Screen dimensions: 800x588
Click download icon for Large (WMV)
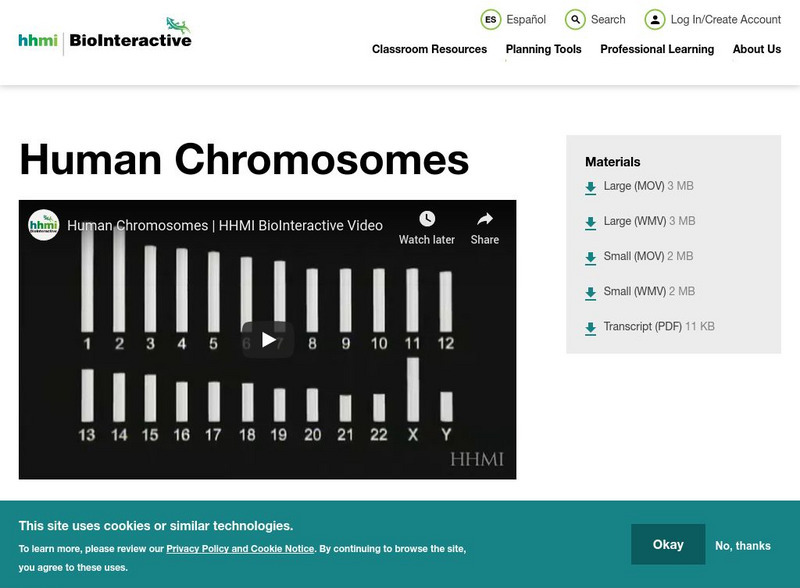coord(590,223)
